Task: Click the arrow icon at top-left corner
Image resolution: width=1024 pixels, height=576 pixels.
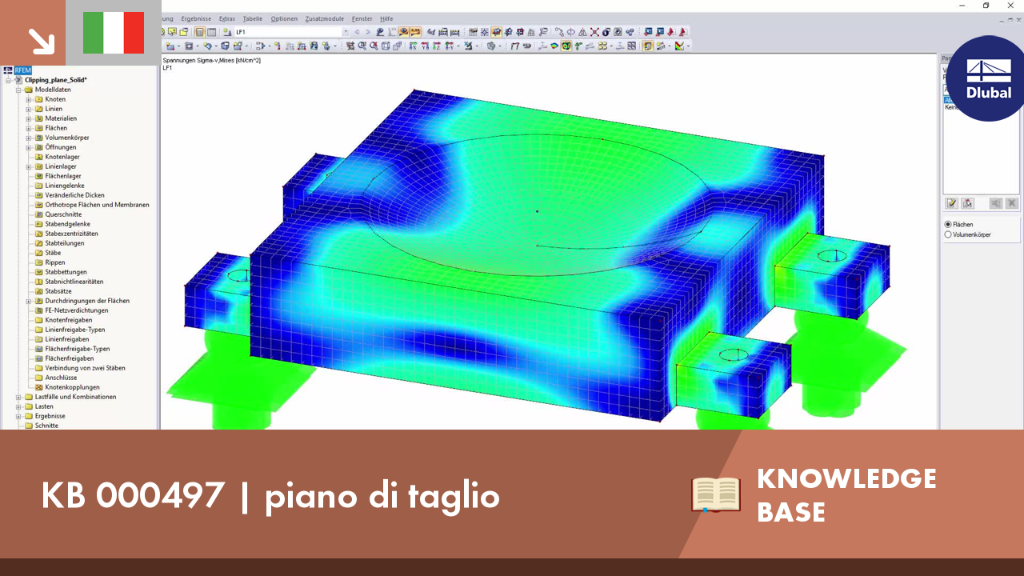Action: pos(41,41)
